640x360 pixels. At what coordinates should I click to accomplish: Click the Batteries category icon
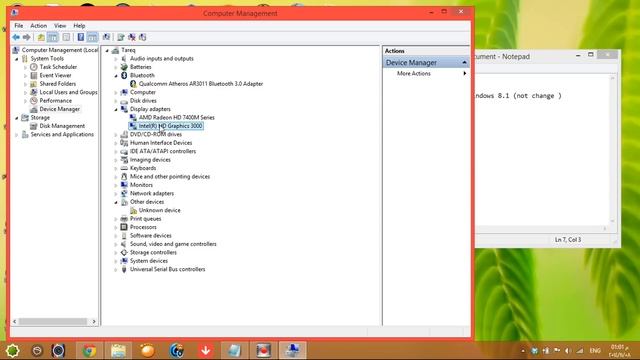[x=124, y=67]
